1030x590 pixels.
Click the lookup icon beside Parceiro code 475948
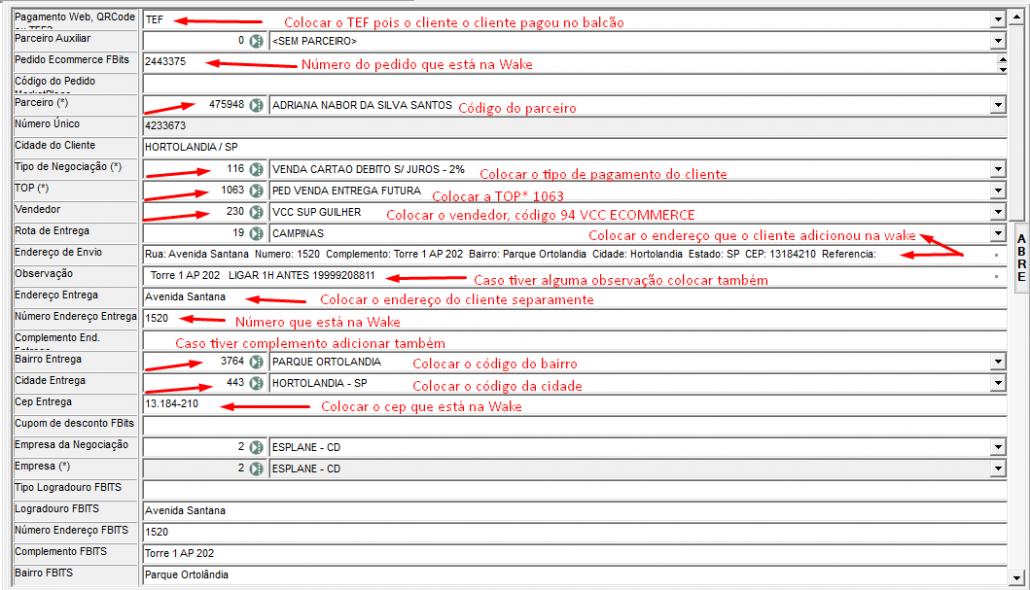(x=256, y=105)
